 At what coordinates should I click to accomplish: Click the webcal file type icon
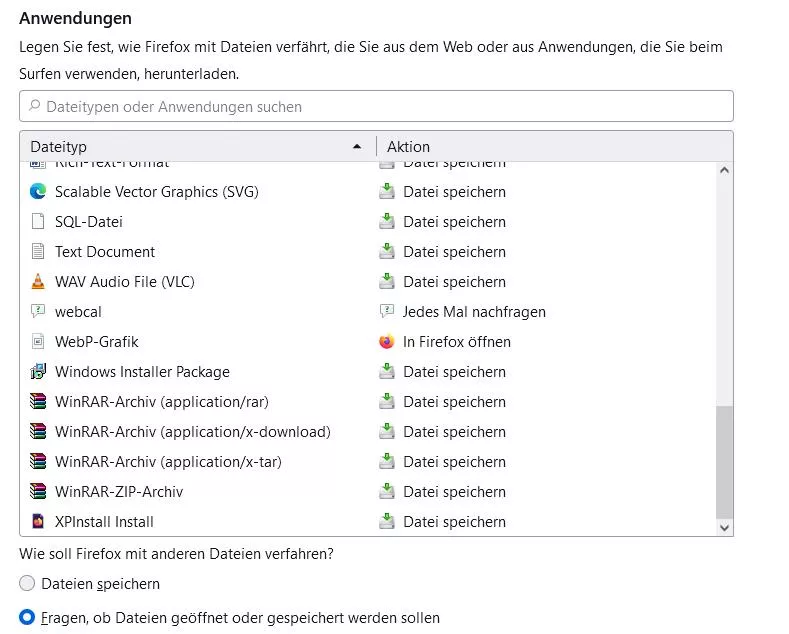click(x=38, y=312)
